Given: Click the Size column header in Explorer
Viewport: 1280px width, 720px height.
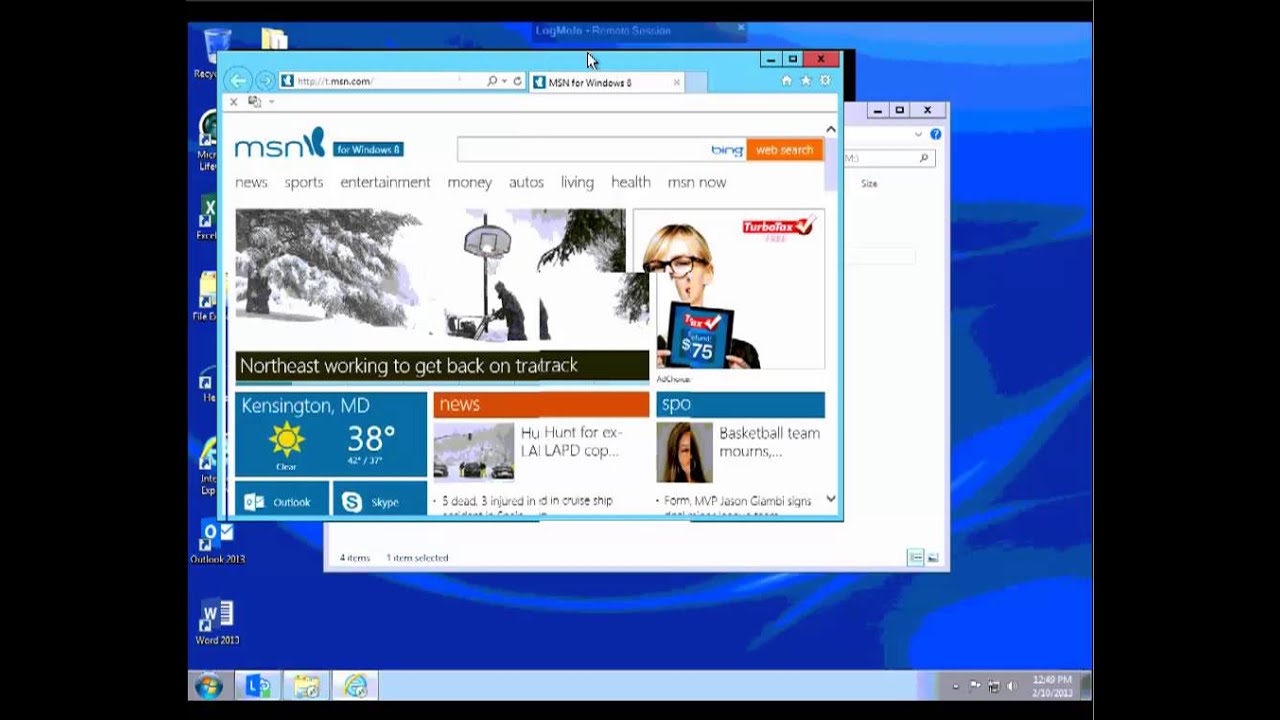Looking at the screenshot, I should tap(869, 184).
